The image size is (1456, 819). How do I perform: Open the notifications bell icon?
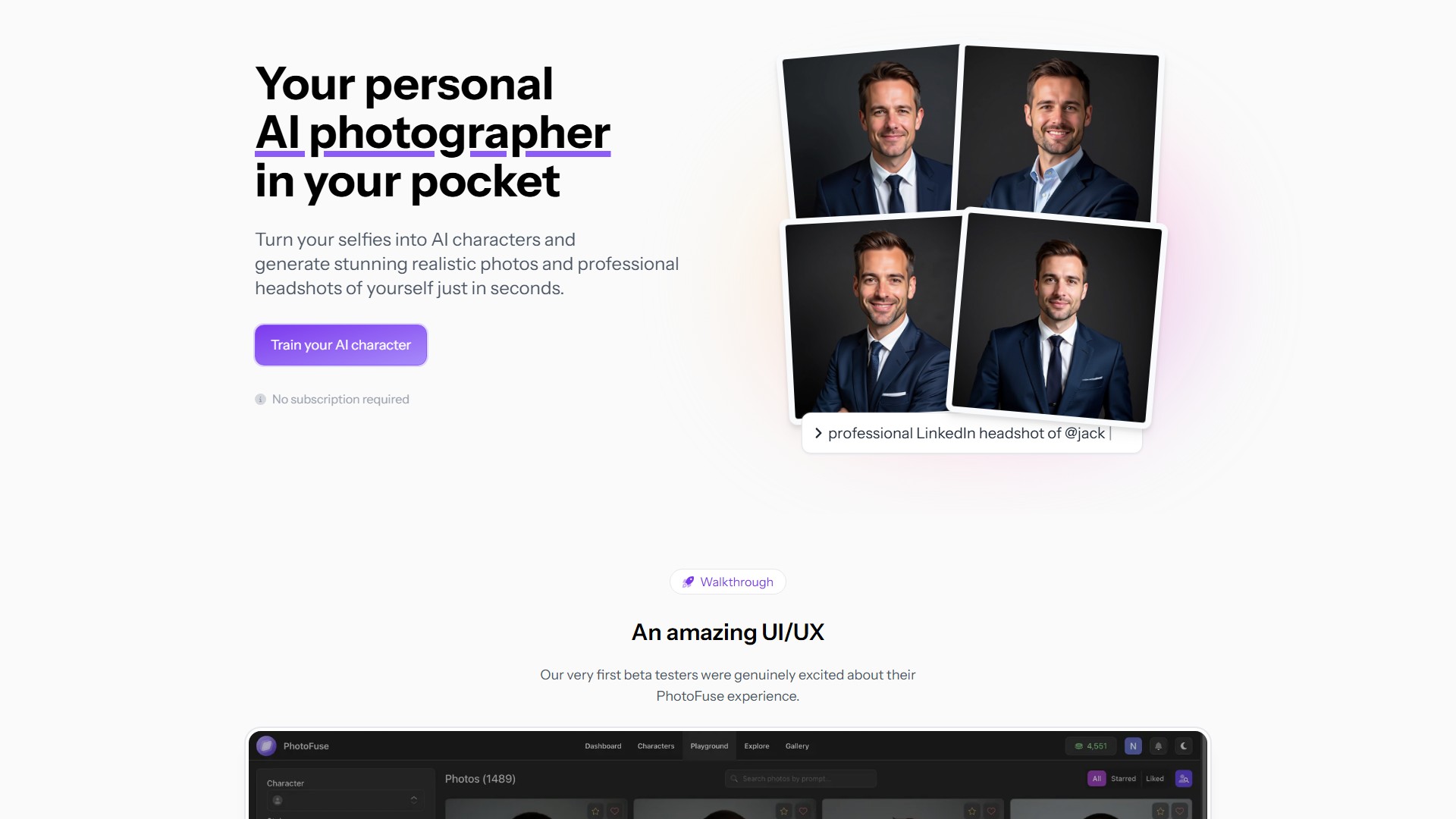(x=1158, y=746)
